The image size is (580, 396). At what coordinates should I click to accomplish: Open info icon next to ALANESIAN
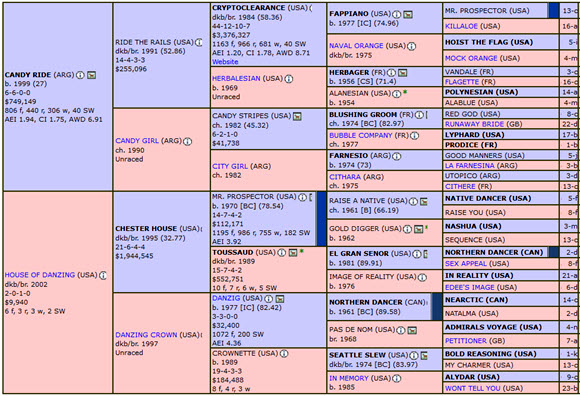click(x=397, y=94)
